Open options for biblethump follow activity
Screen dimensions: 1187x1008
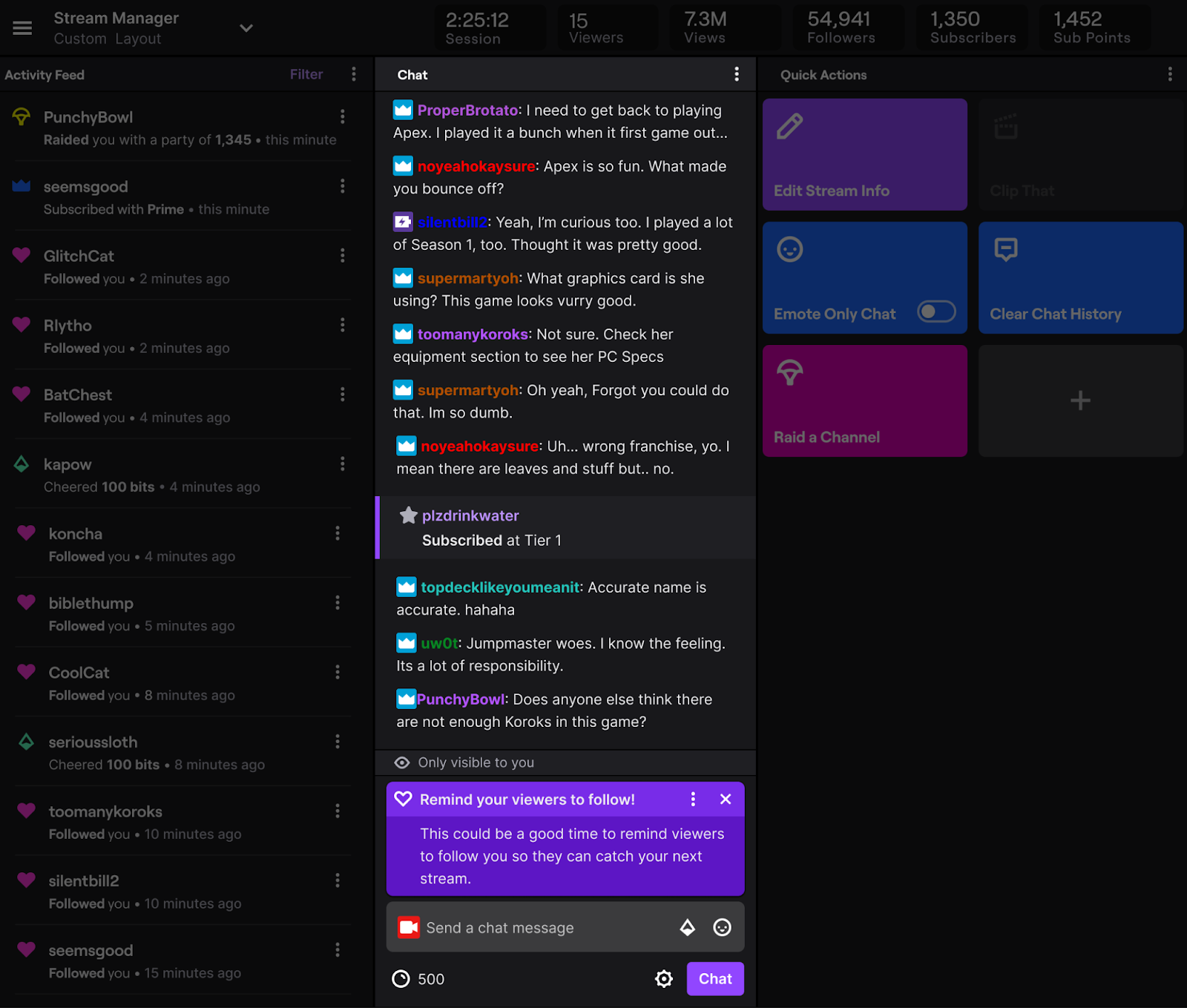pyautogui.click(x=338, y=602)
